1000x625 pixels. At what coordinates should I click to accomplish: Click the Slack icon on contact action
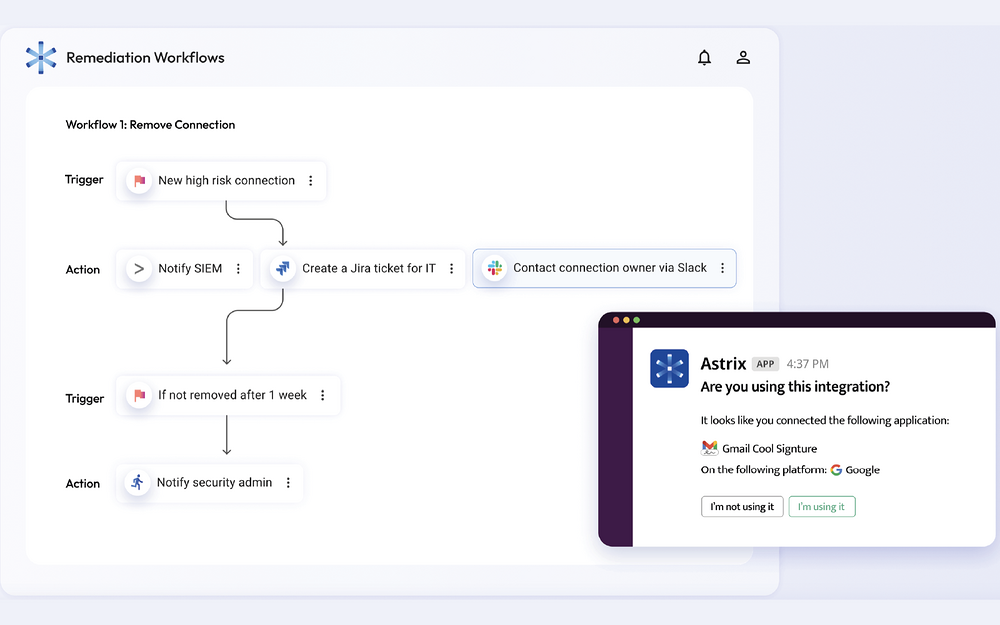pos(494,268)
